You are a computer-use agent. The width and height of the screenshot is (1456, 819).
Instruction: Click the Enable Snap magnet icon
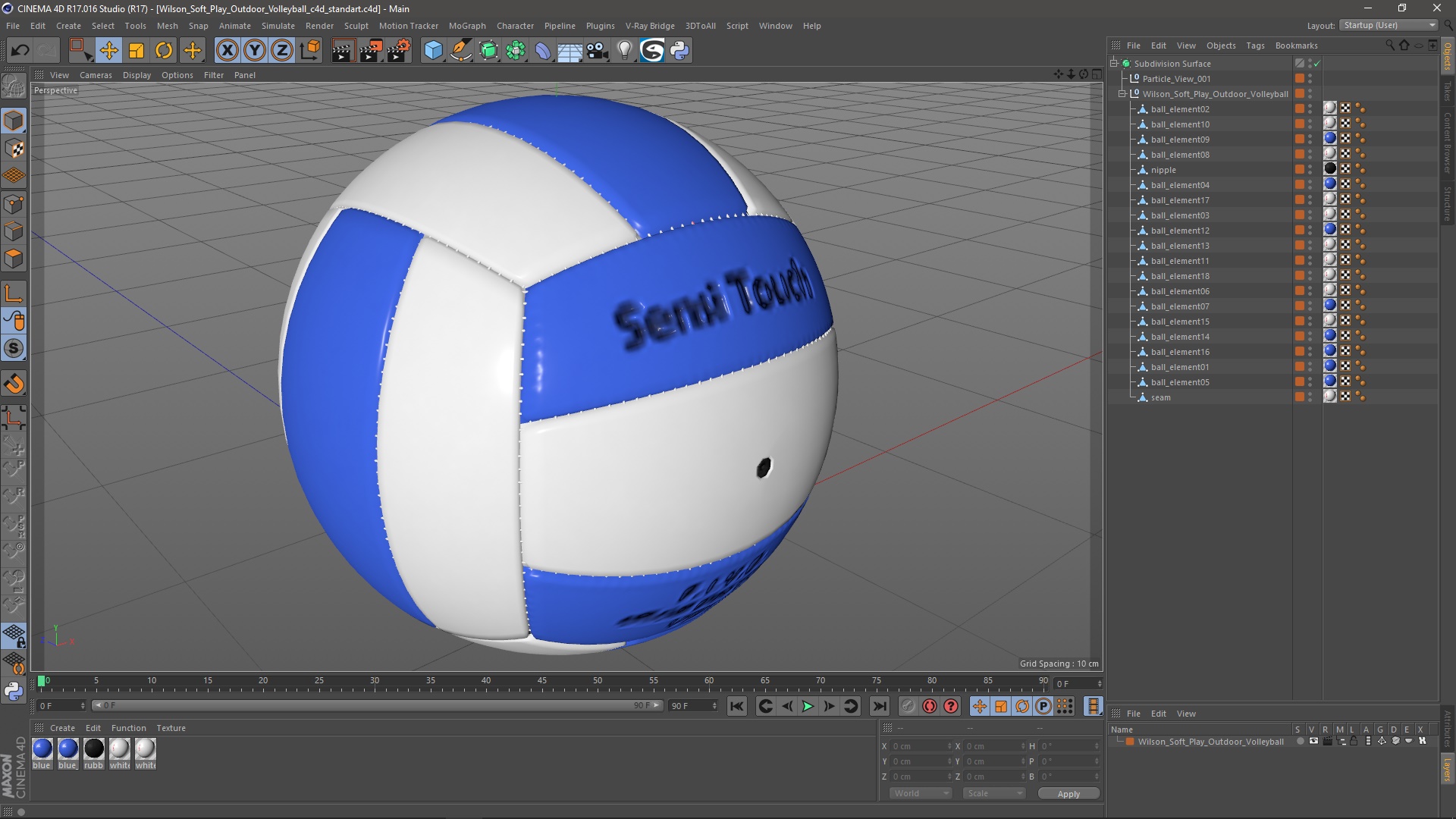click(x=14, y=384)
